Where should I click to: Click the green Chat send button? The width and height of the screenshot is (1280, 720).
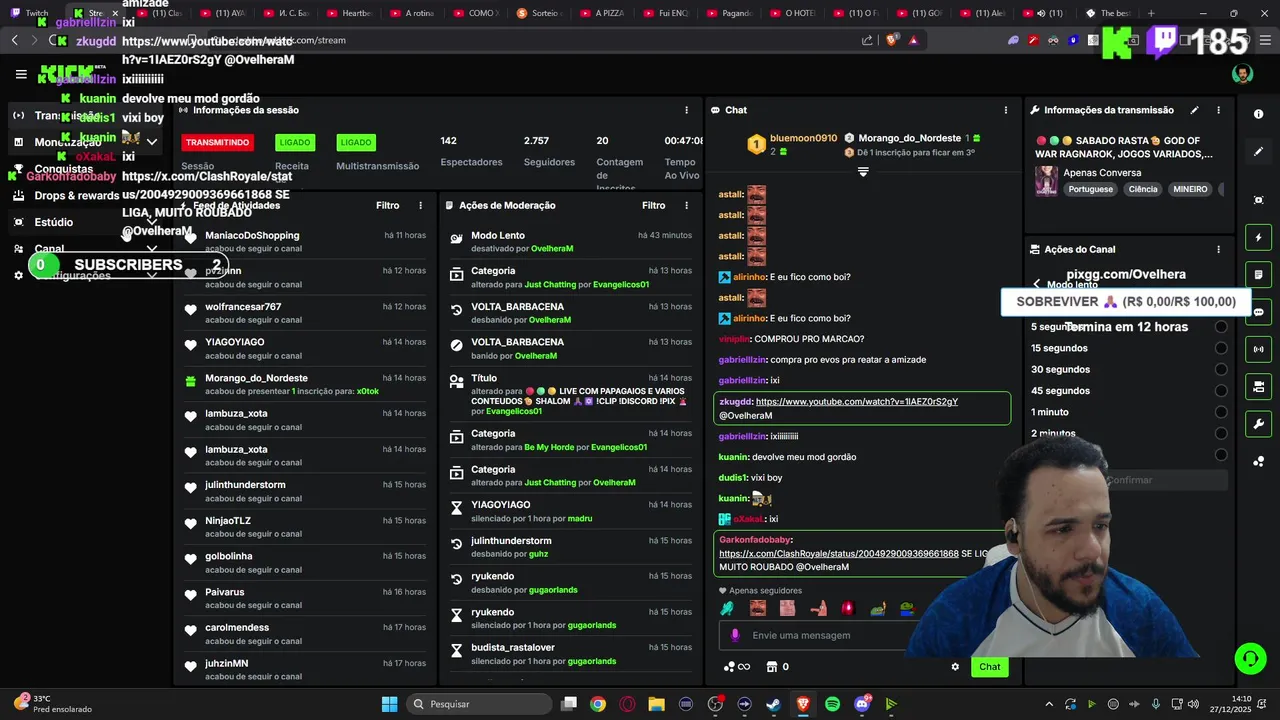989,667
